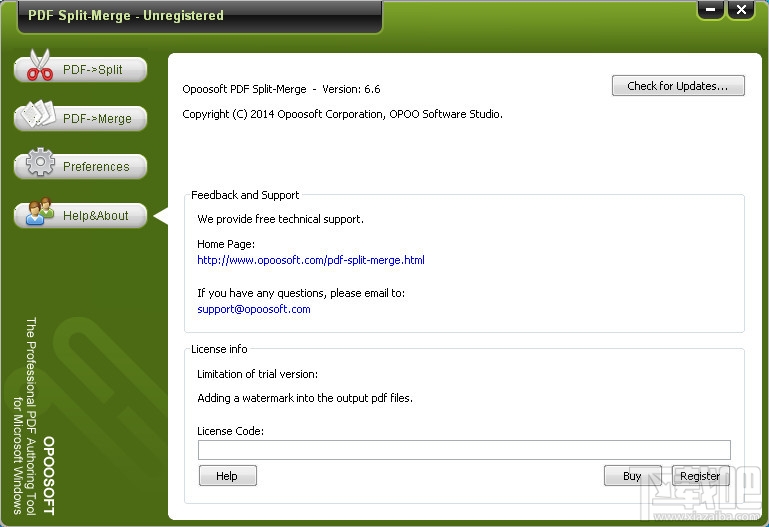This screenshot has width=769, height=527.
Task: Click the 'License Code:' label
Action: (231, 431)
